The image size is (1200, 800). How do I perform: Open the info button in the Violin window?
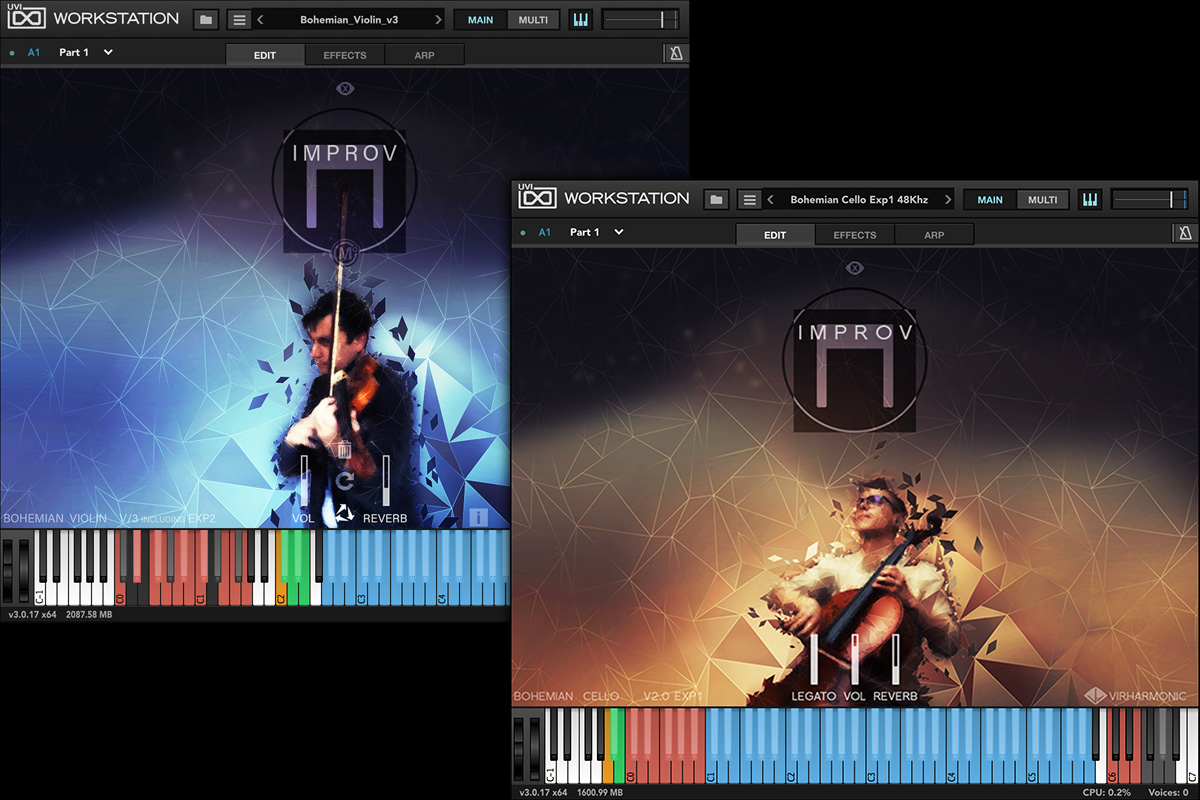coord(478,517)
